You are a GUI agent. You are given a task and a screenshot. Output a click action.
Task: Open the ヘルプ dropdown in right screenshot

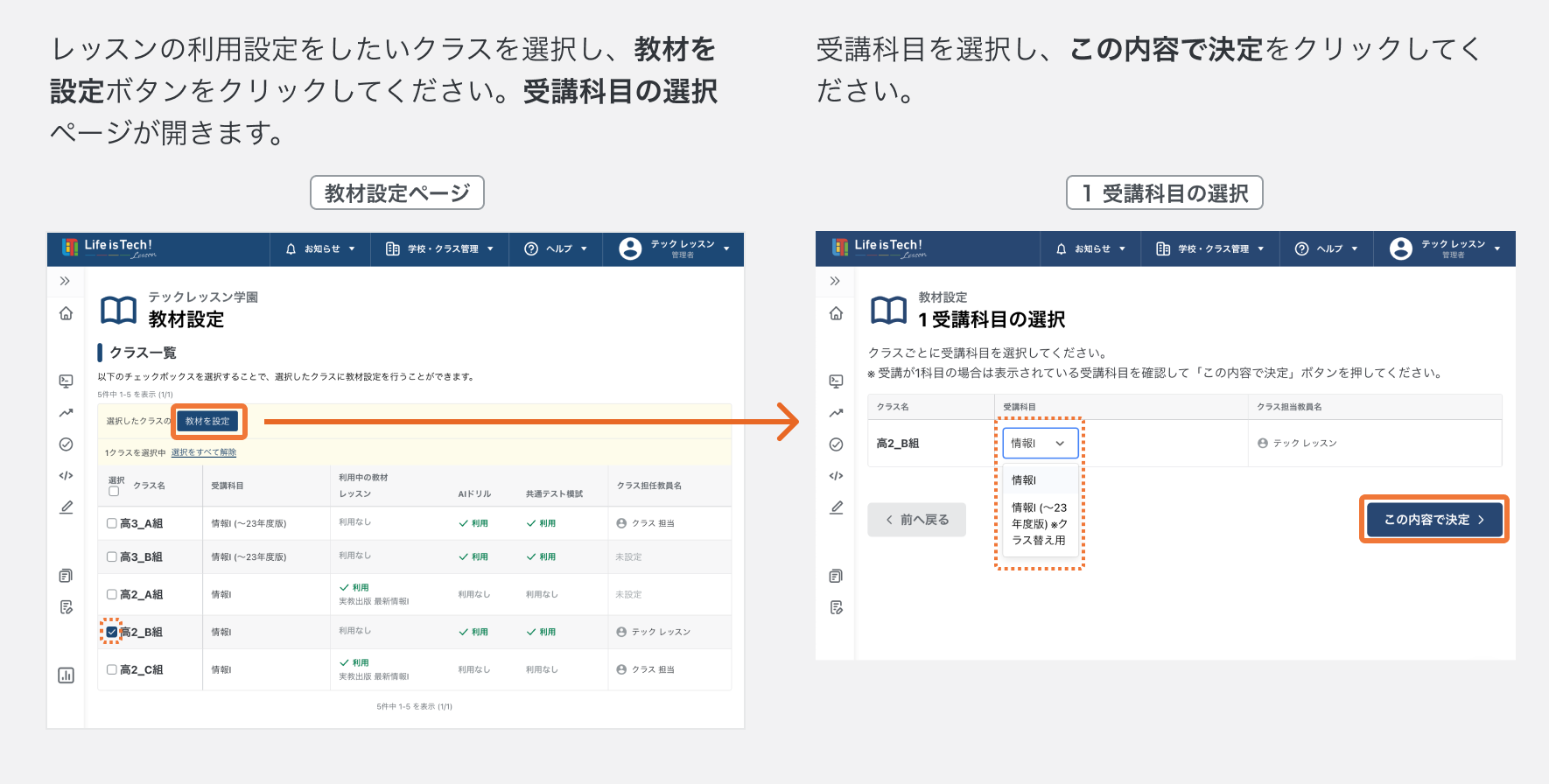[1326, 249]
